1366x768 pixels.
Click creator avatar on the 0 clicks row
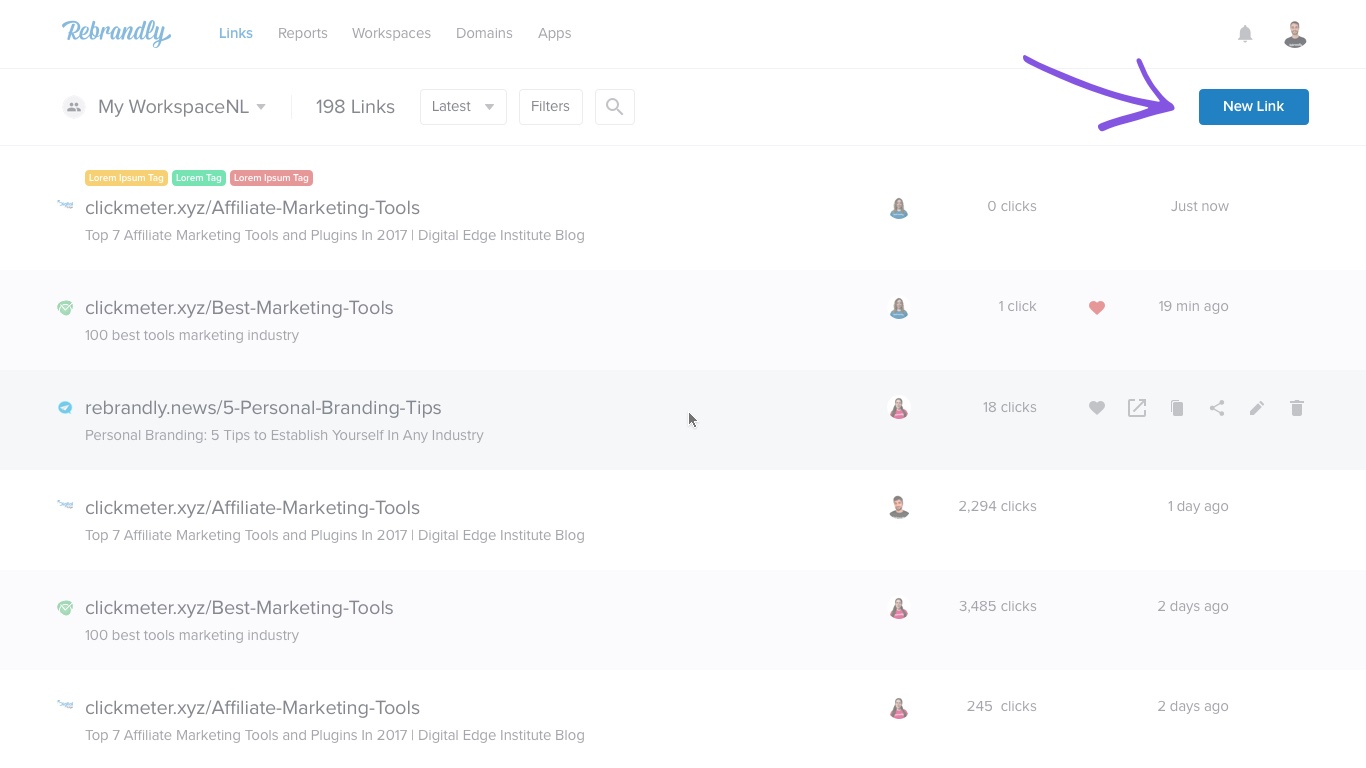899,208
